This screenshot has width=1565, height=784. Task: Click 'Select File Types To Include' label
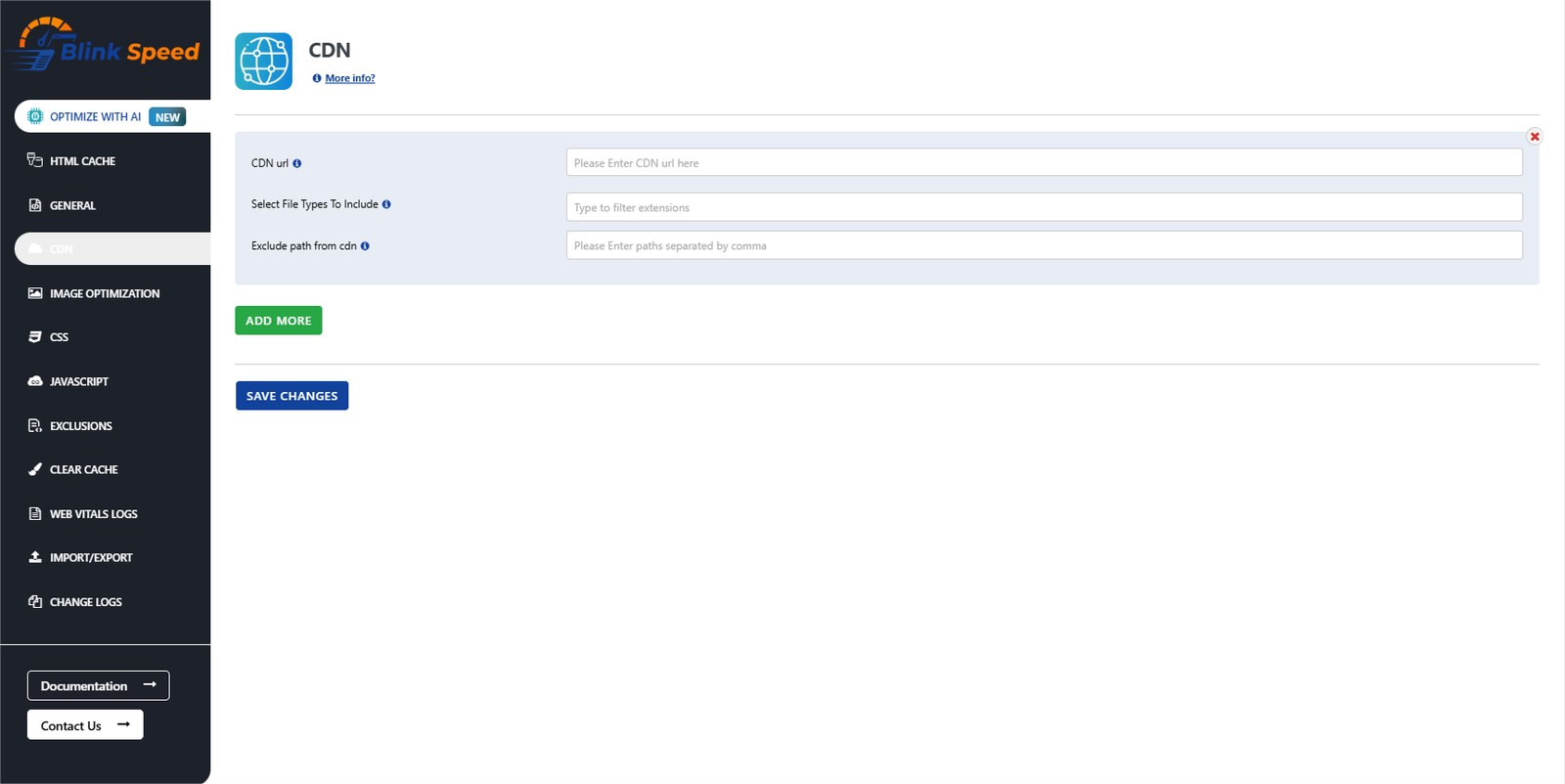point(315,204)
